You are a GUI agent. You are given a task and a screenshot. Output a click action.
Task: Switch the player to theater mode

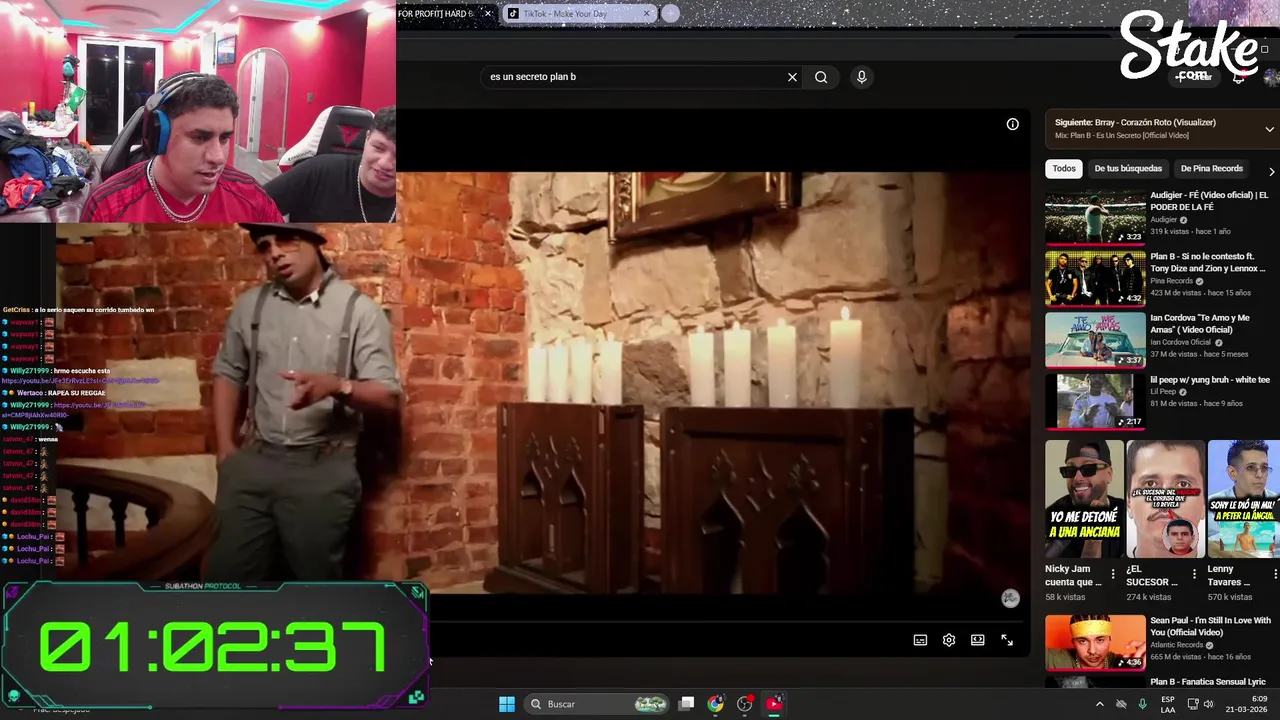(977, 640)
